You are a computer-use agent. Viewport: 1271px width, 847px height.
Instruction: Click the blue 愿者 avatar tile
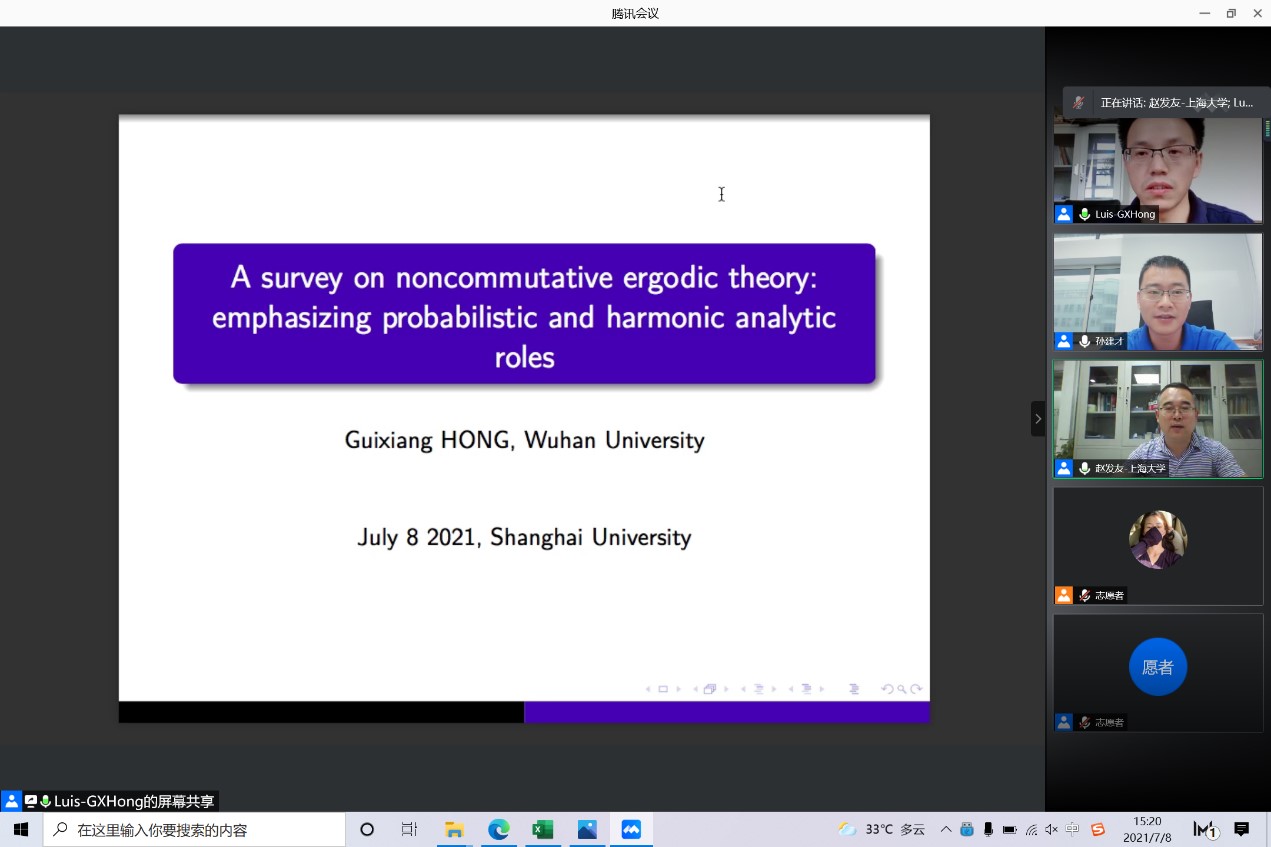1157,667
